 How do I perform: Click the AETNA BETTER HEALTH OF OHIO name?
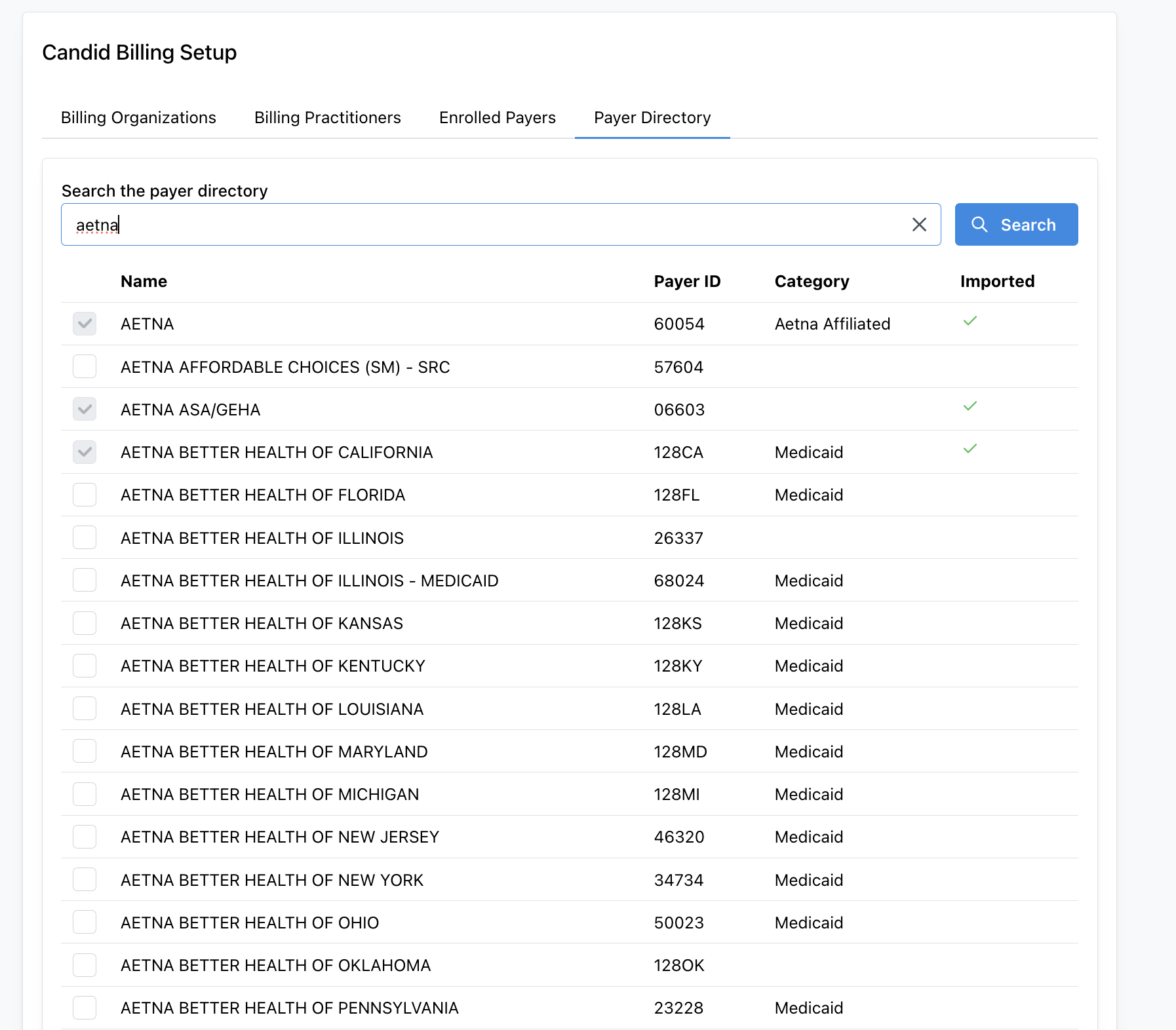coord(250,923)
